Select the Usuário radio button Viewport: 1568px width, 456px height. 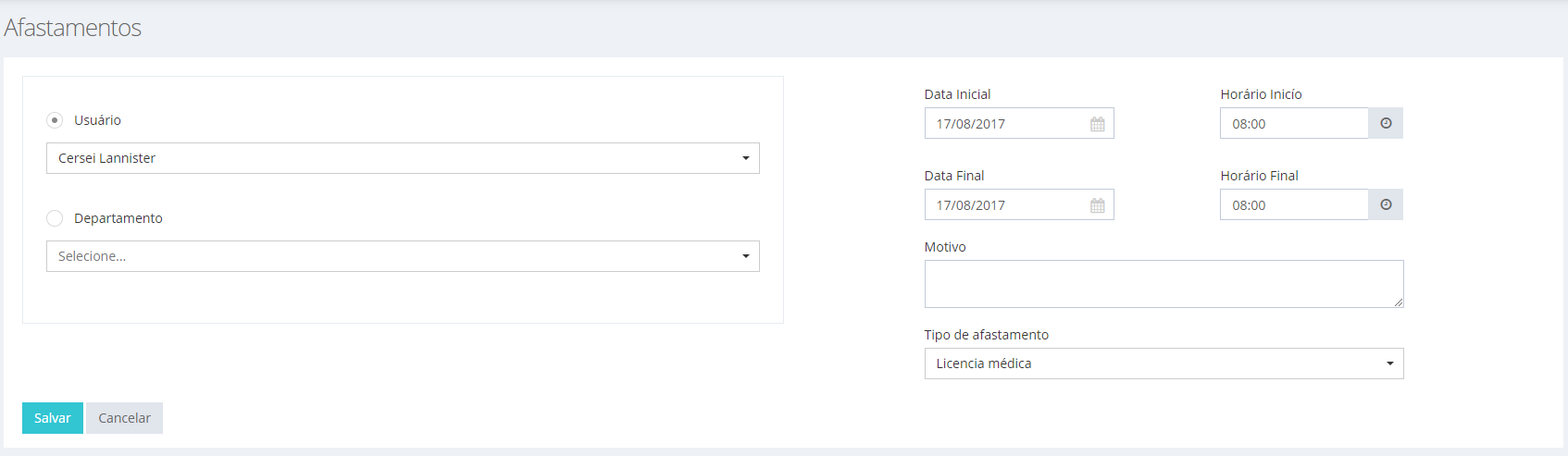click(x=55, y=120)
